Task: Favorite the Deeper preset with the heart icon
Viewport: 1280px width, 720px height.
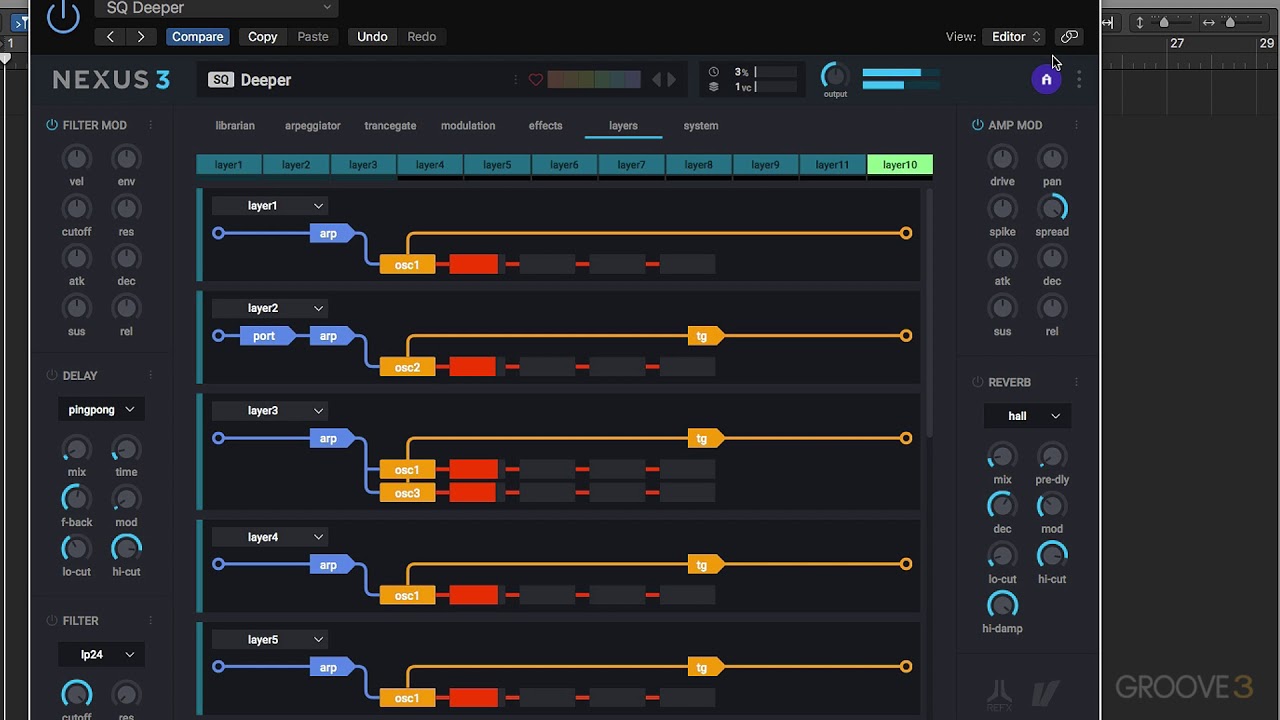Action: 535,80
